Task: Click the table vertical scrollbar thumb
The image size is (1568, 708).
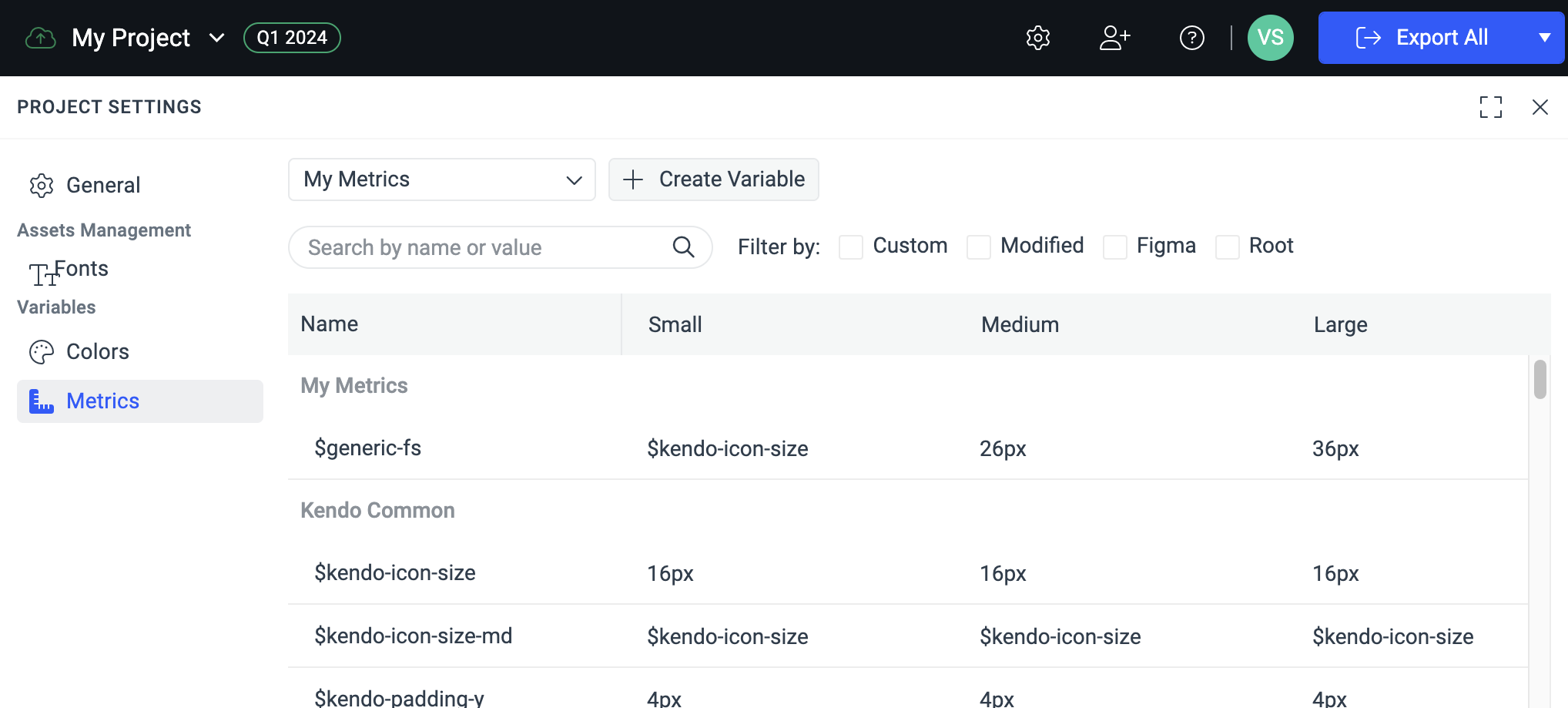Action: 1540,379
